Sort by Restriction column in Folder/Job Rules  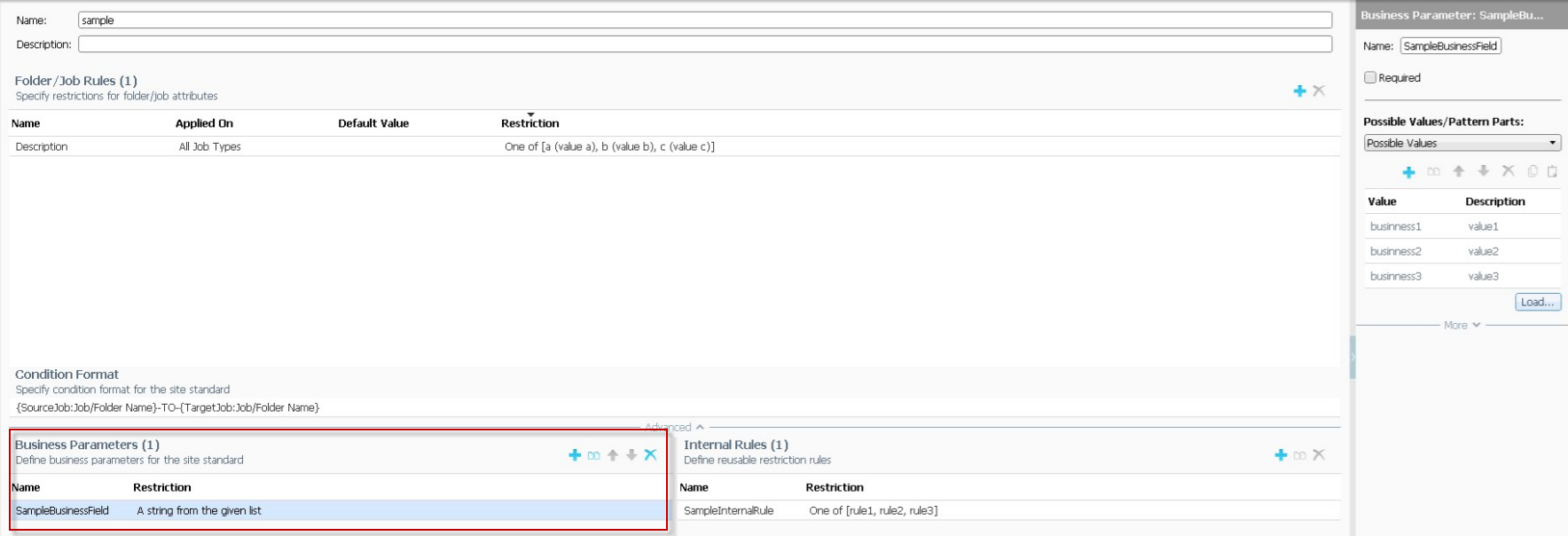coord(529,123)
